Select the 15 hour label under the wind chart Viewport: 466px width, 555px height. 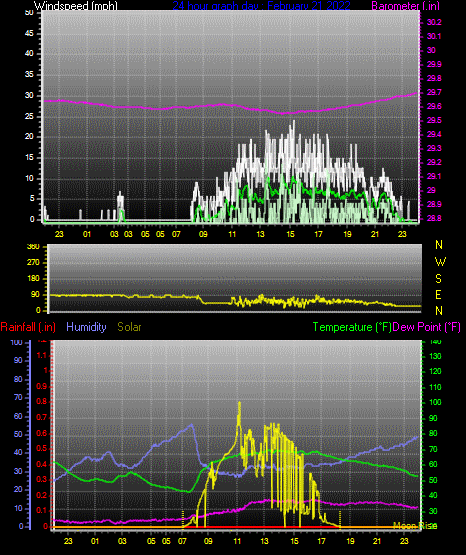[290, 234]
